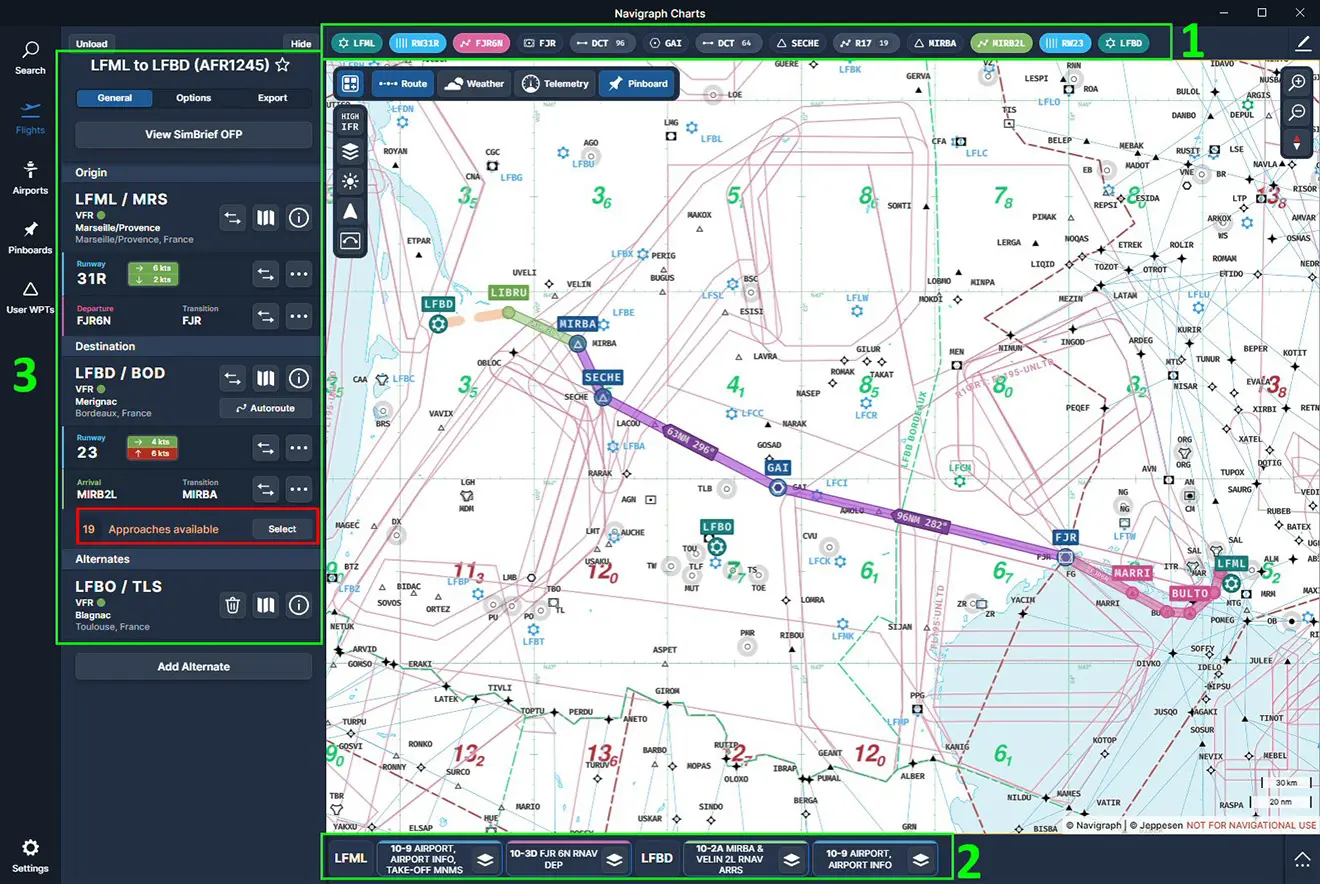Open the map dashboard grid icon
This screenshot has width=1320, height=884.
tap(350, 84)
